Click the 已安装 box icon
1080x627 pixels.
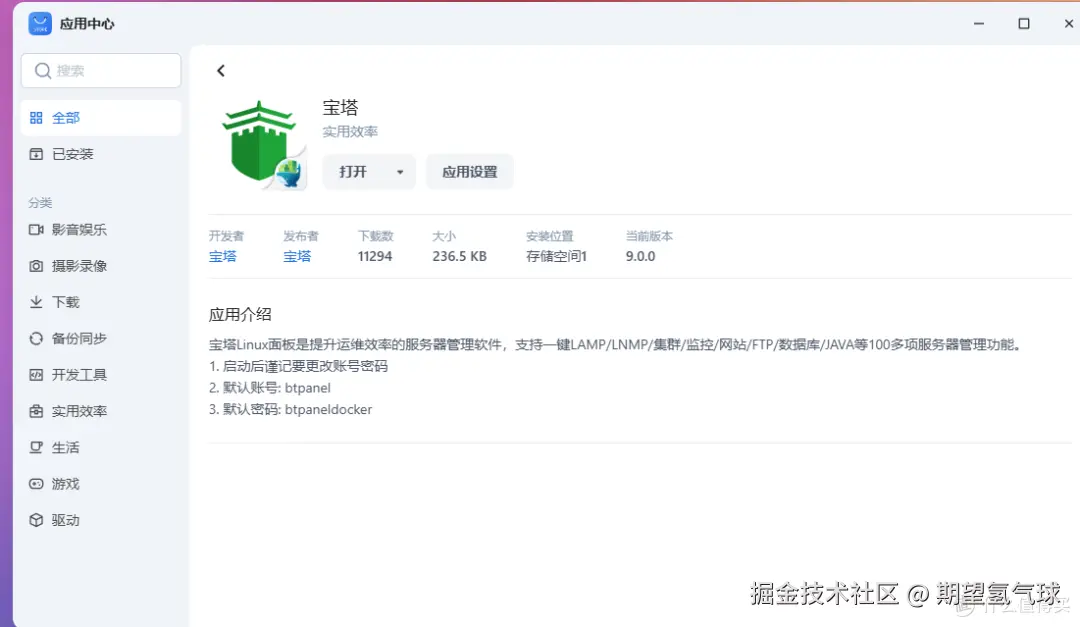(37, 154)
